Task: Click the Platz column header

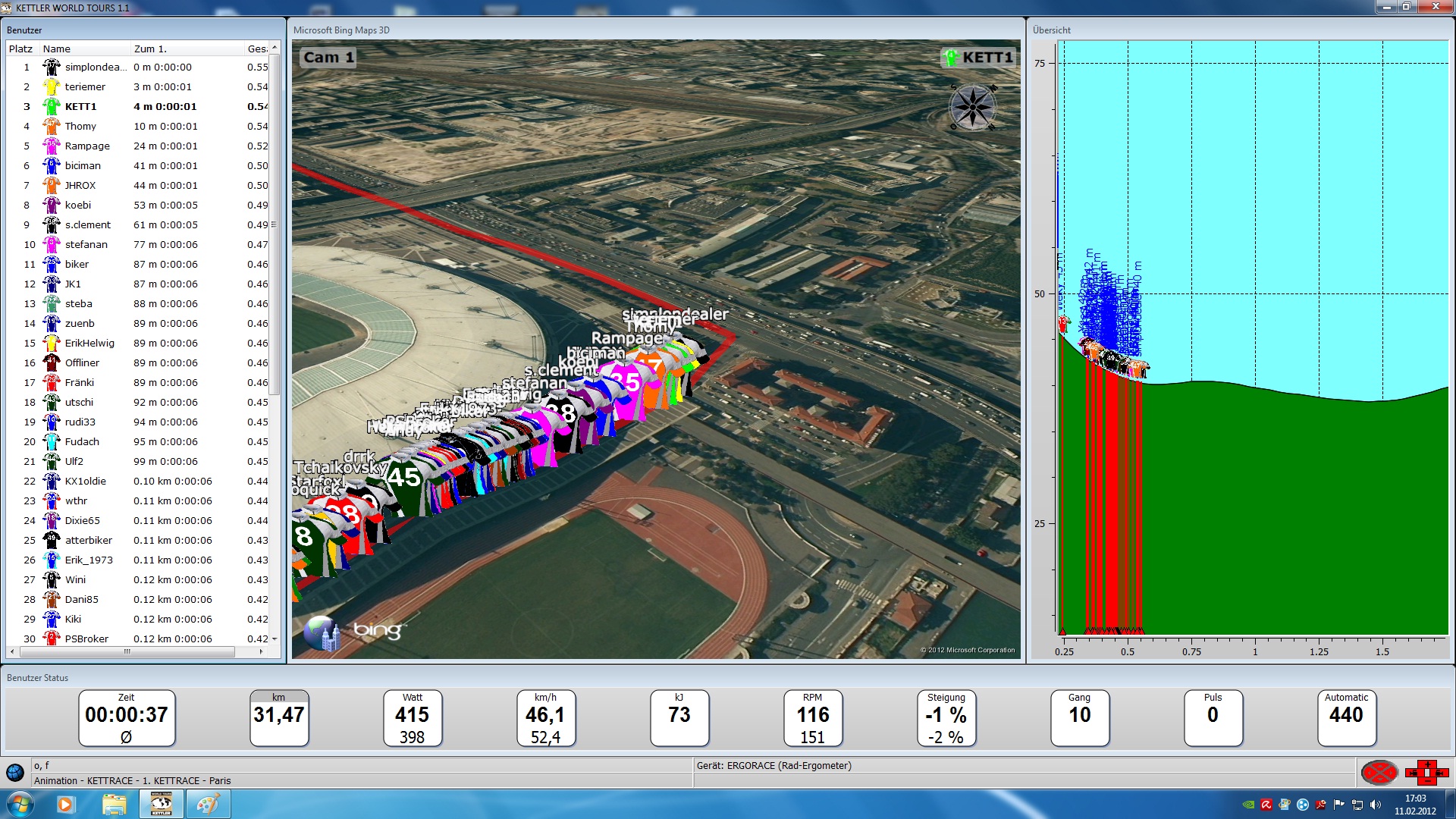Action: [23, 49]
